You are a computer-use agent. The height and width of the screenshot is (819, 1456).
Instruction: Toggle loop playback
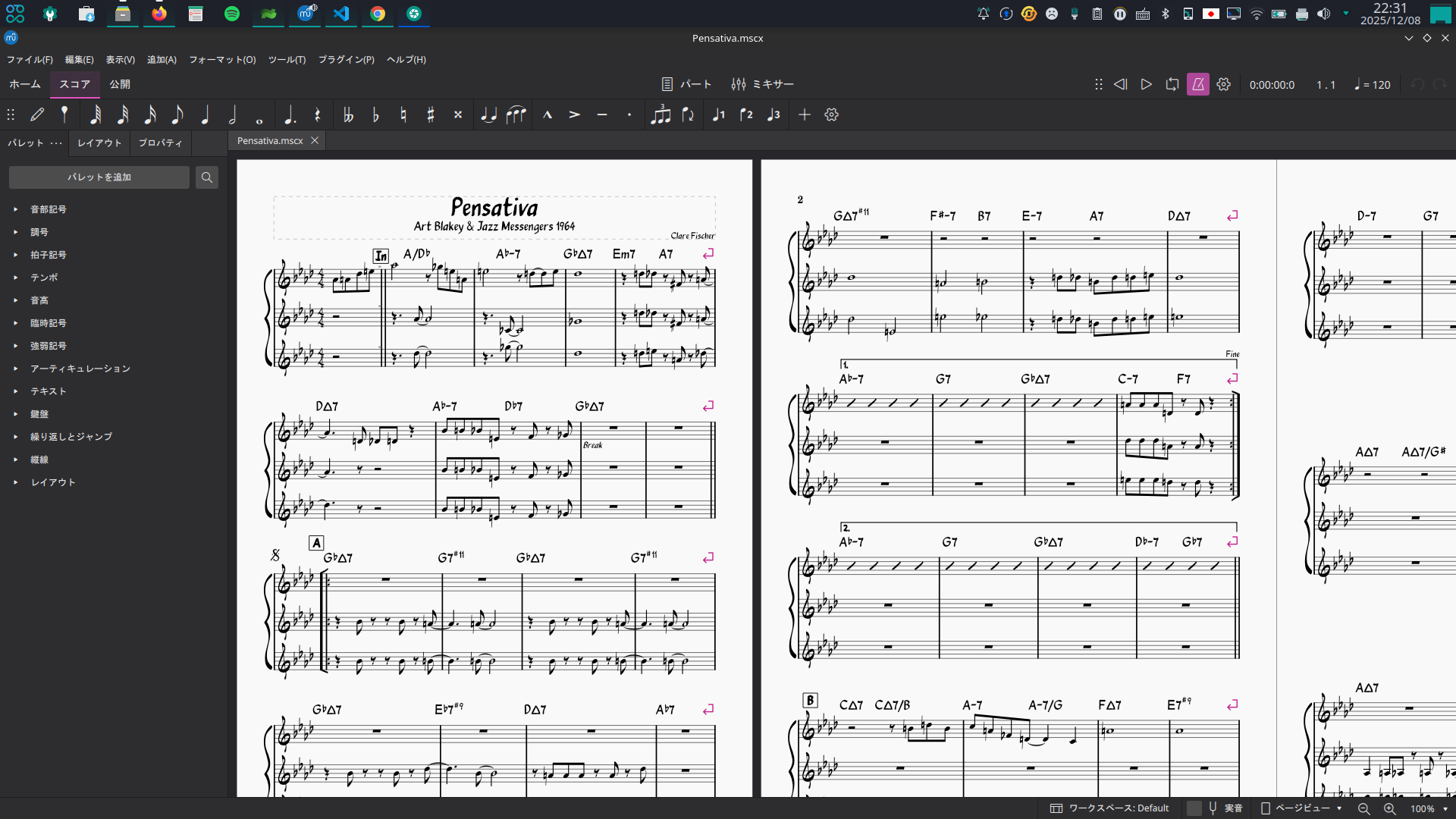pyautogui.click(x=1172, y=84)
